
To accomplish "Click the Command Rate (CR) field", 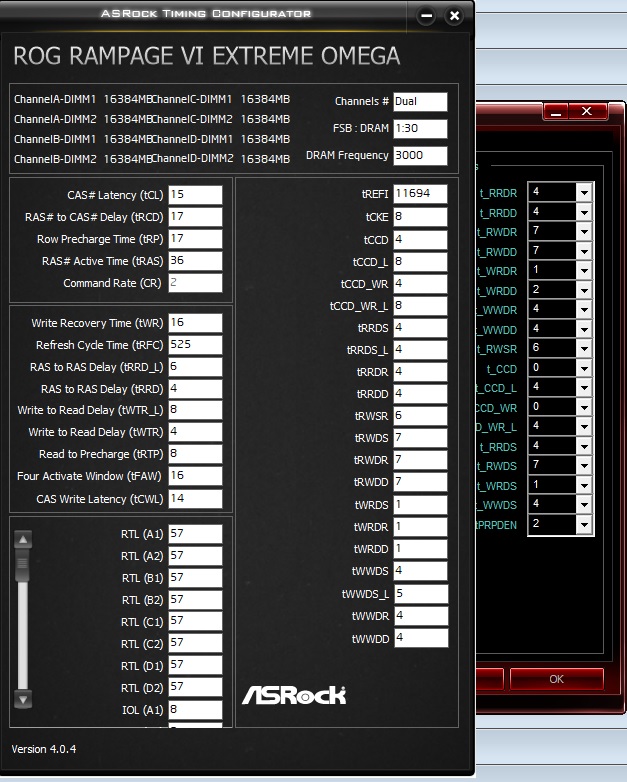I will coord(195,282).
